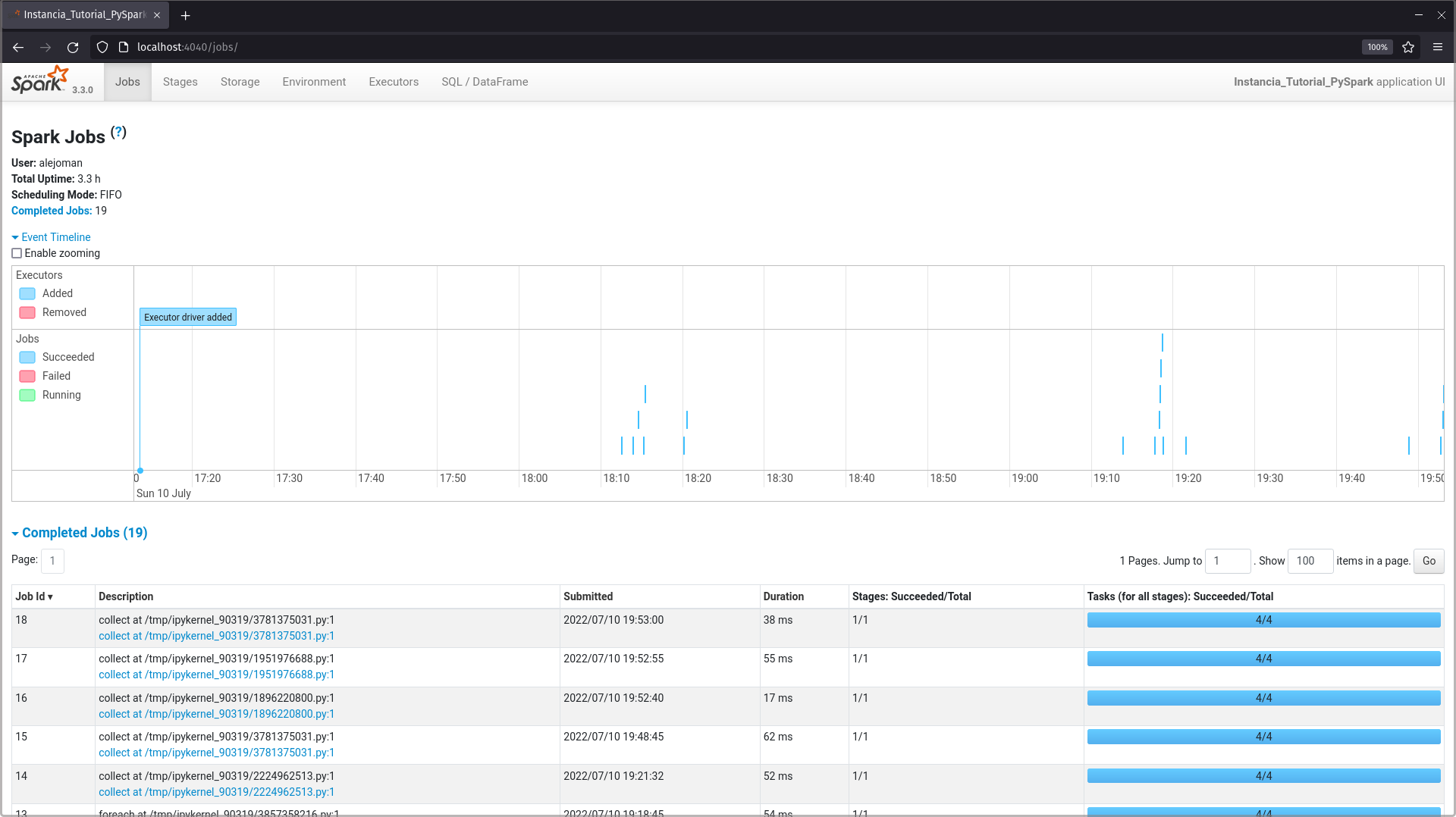Click the page info document icon

pos(124,47)
